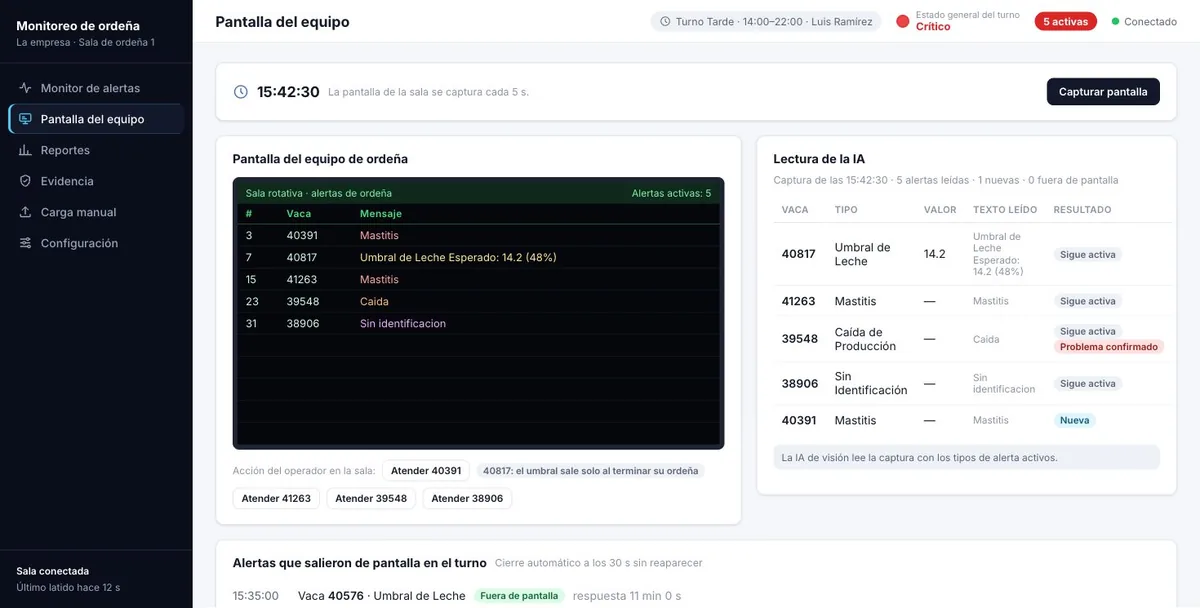Click the Sin Identificación type cell
The image size is (1200, 608).
[x=871, y=383]
